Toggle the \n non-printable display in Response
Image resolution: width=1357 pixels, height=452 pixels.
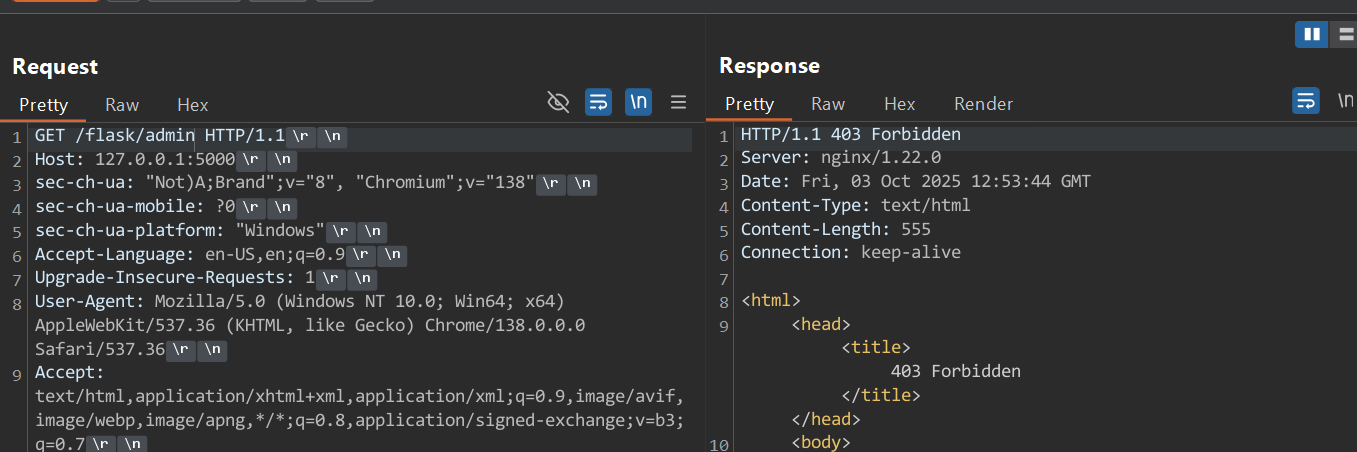[x=1345, y=100]
